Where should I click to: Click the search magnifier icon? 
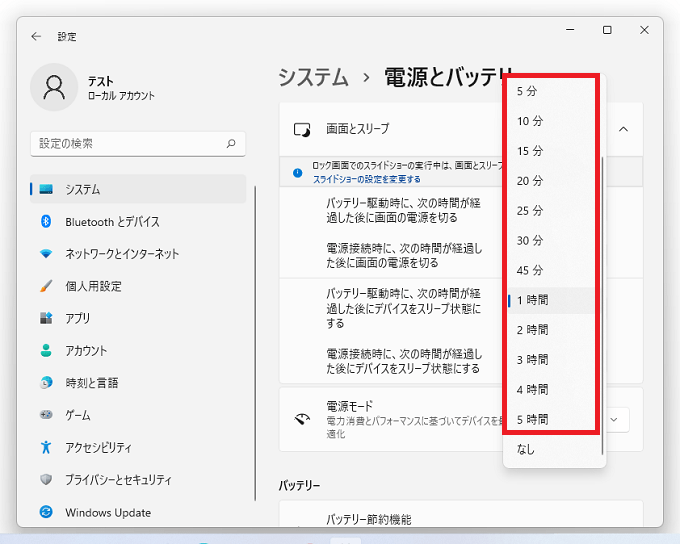coord(231,144)
